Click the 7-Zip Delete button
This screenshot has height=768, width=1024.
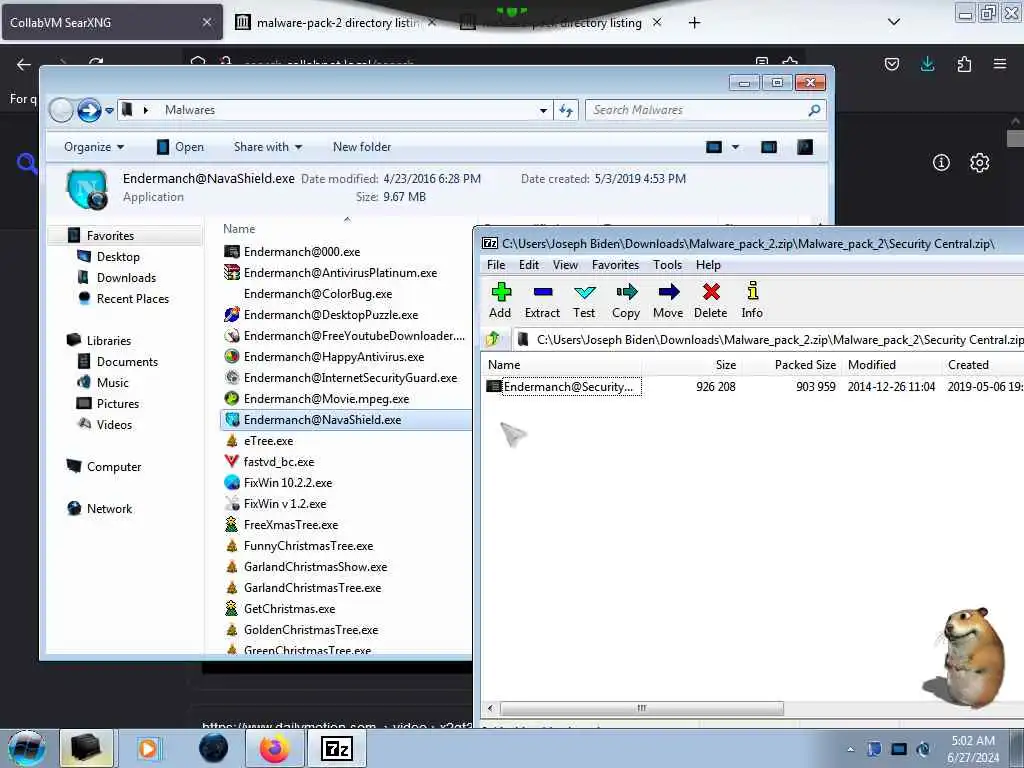coord(711,300)
